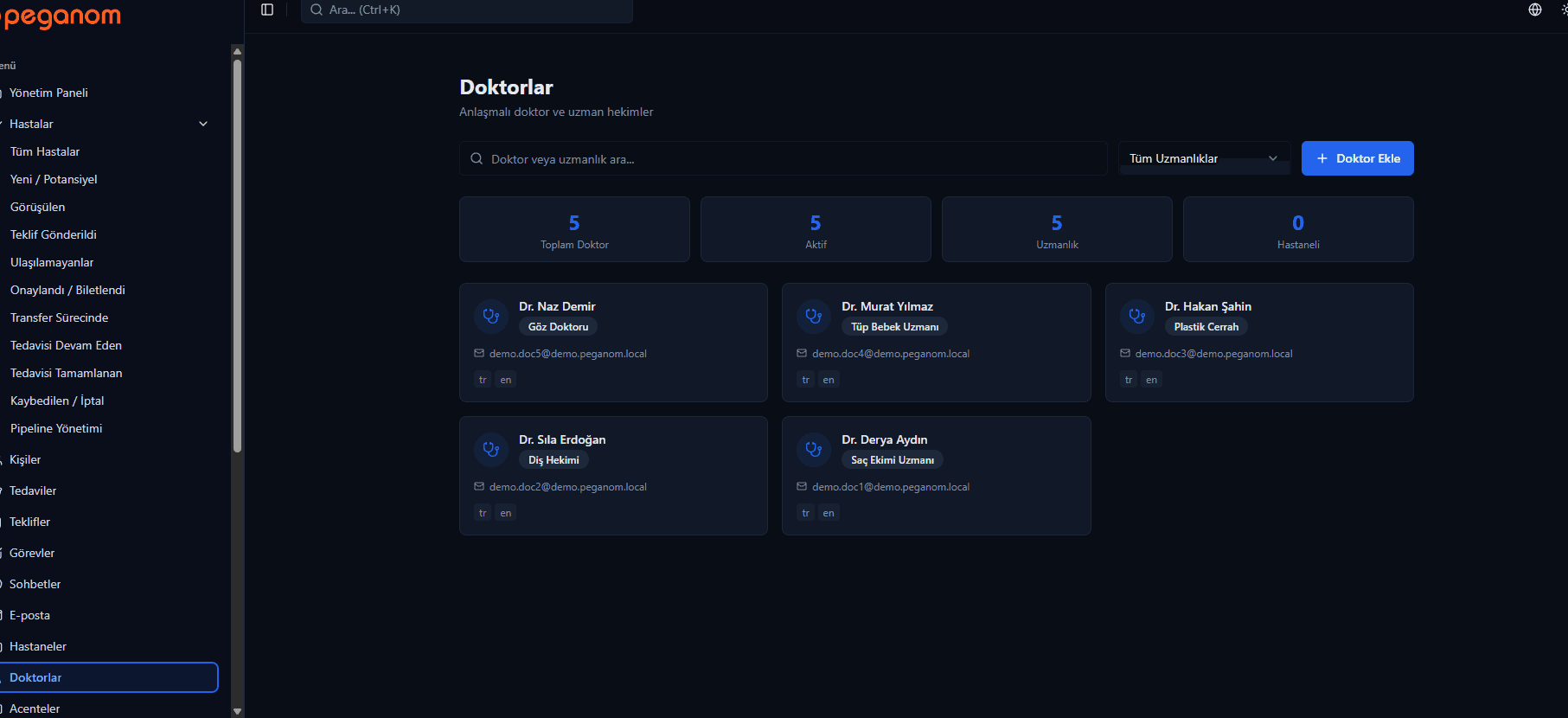Open Dr. Derya Aydın's email link

[891, 487]
